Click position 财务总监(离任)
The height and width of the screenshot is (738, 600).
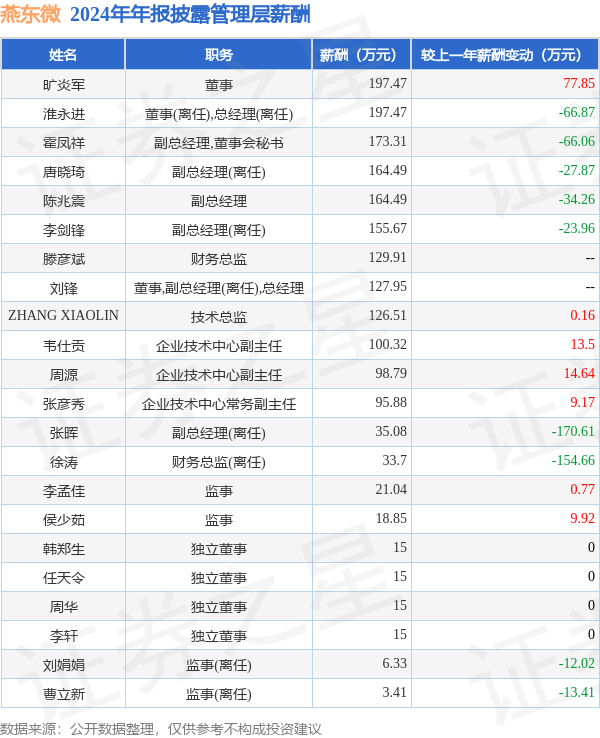[x=219, y=462]
